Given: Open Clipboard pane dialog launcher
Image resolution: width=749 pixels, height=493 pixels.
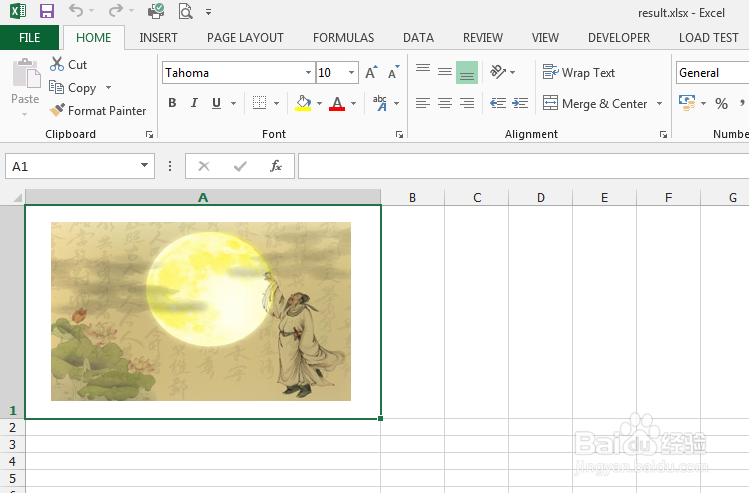Looking at the screenshot, I should 150,135.
